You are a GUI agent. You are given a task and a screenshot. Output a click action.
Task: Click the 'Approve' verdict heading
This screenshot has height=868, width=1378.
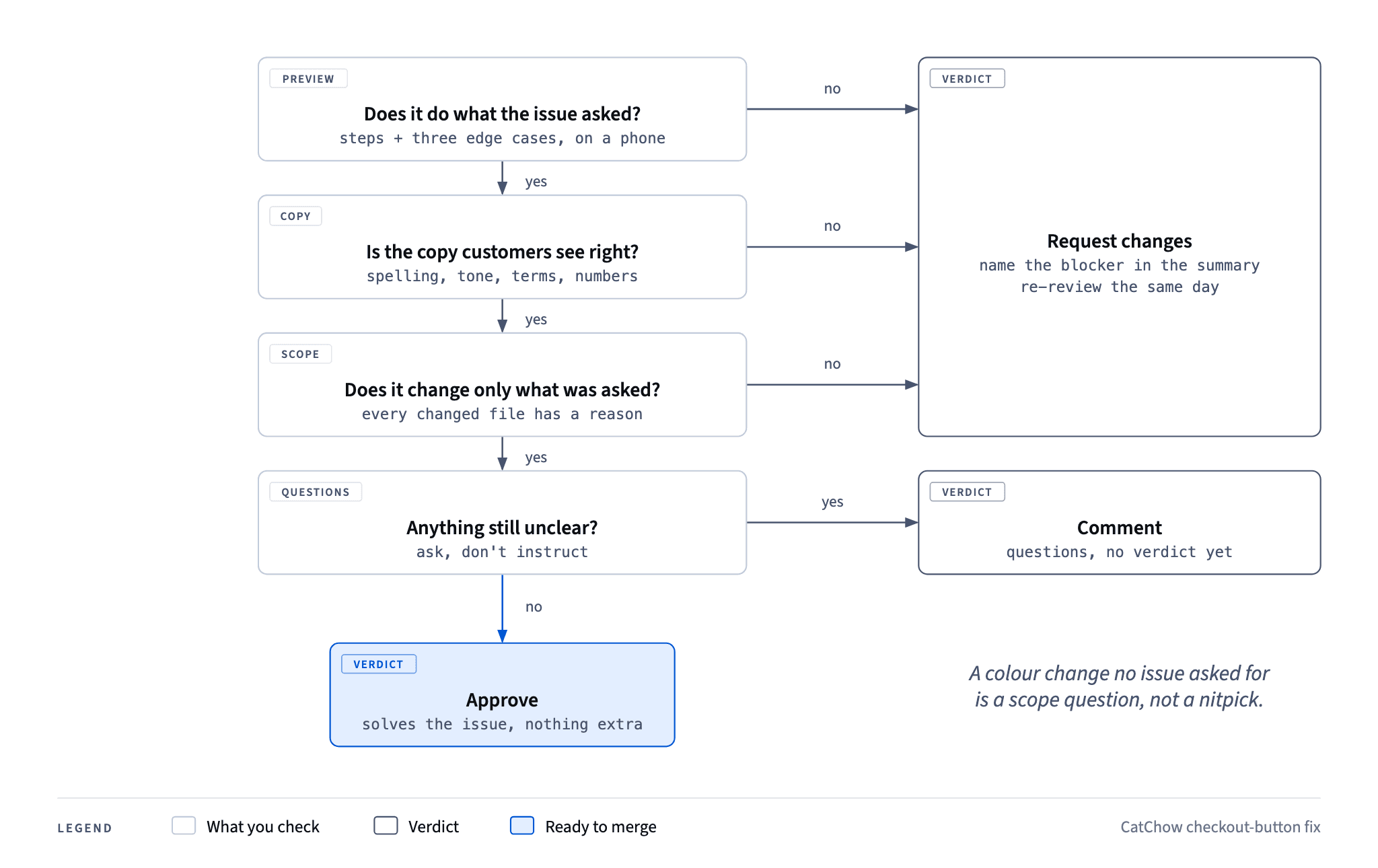(502, 700)
